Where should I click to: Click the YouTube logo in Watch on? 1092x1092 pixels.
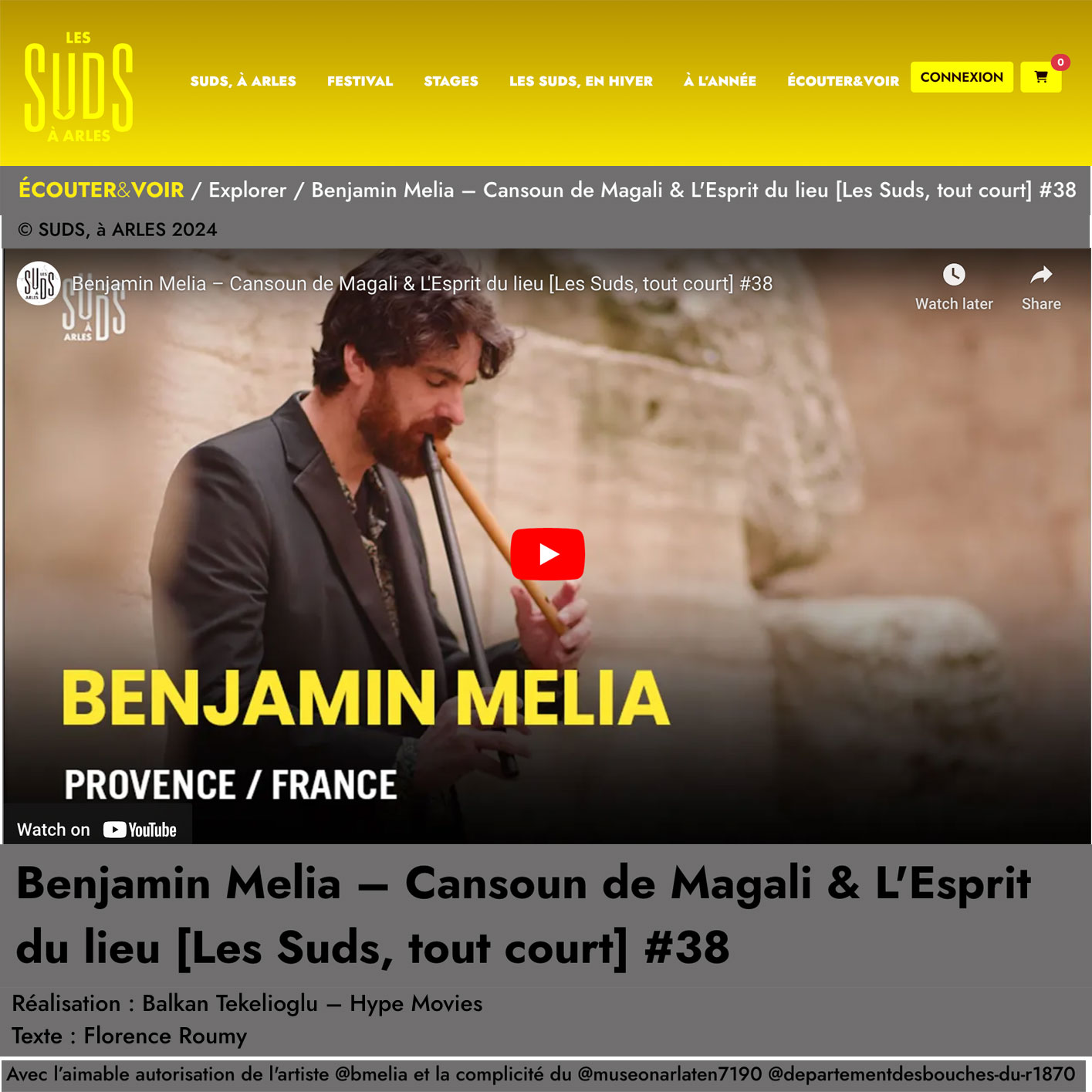pos(140,830)
